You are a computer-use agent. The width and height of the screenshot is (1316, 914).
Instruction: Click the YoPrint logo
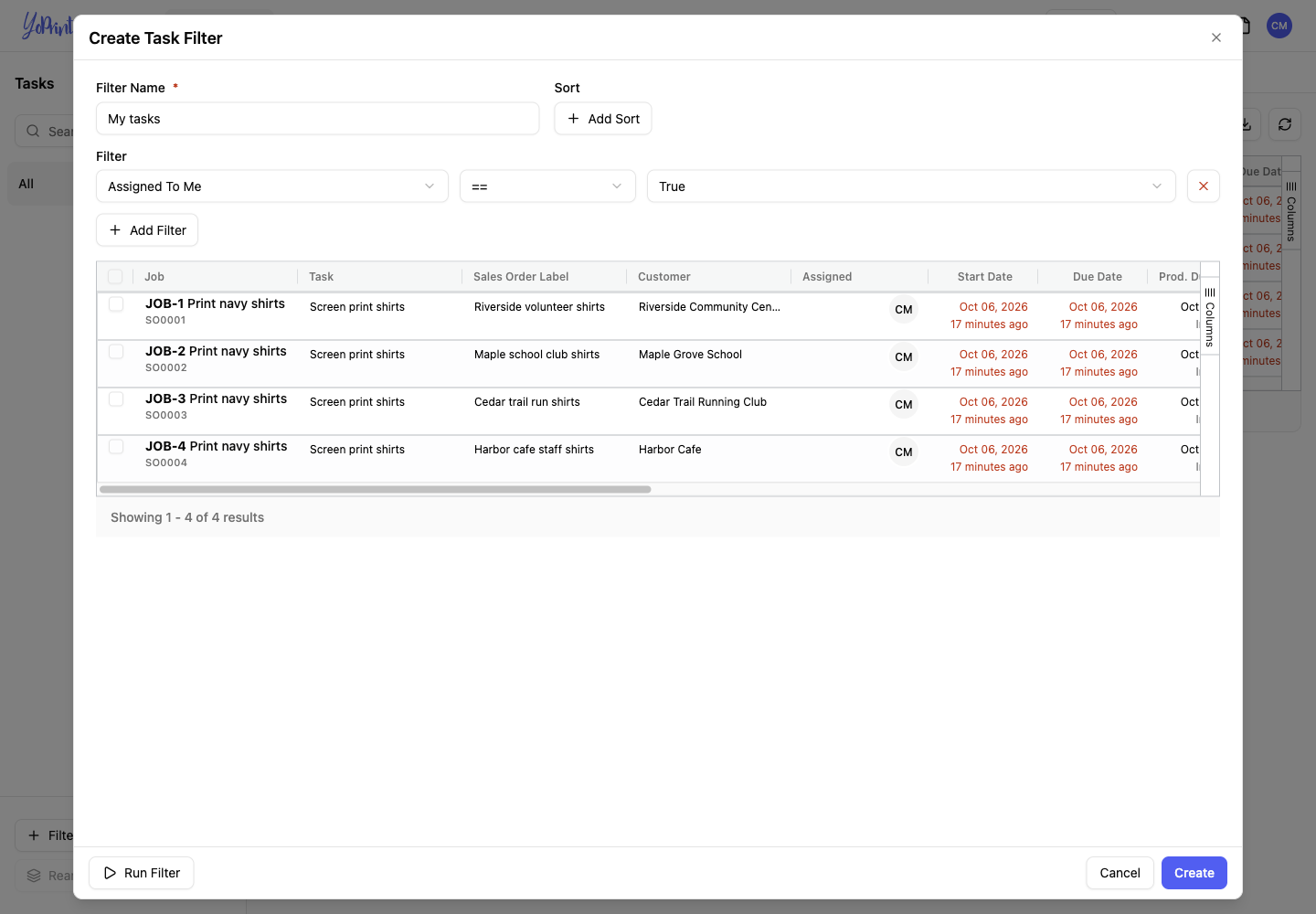click(x=48, y=26)
